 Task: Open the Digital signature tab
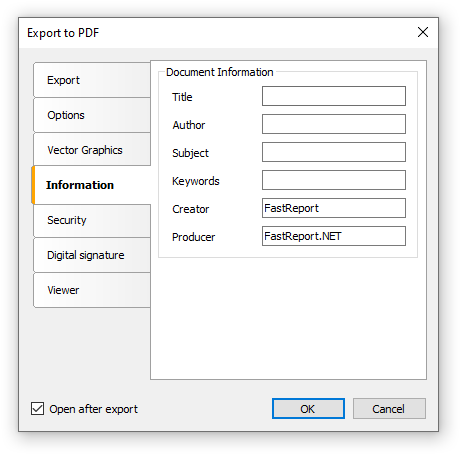tap(92, 255)
